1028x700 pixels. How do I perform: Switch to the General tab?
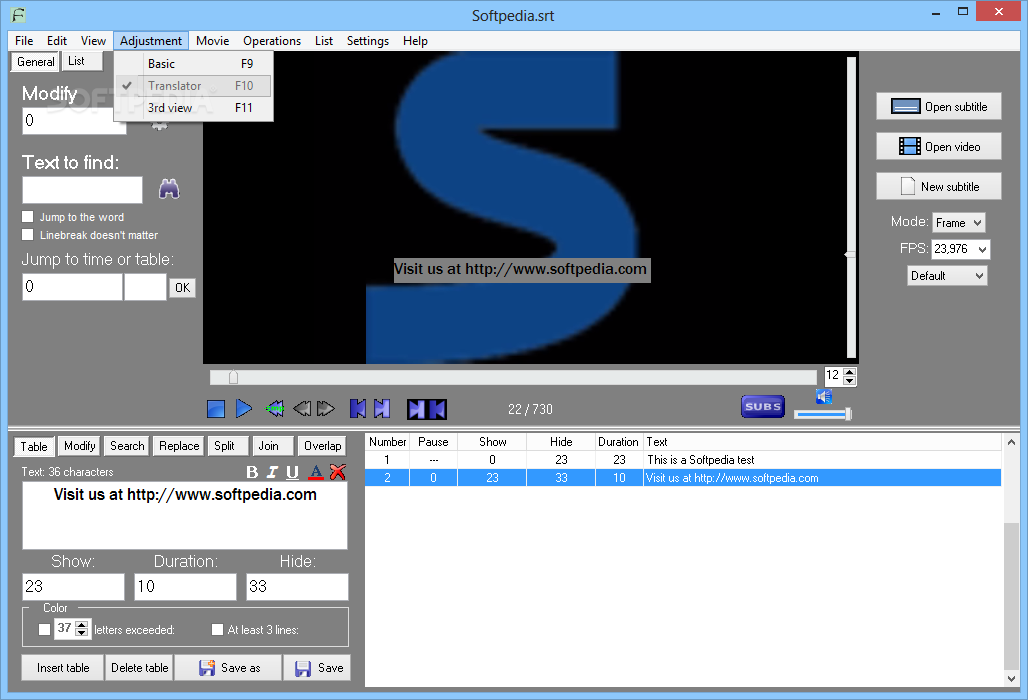tap(35, 62)
